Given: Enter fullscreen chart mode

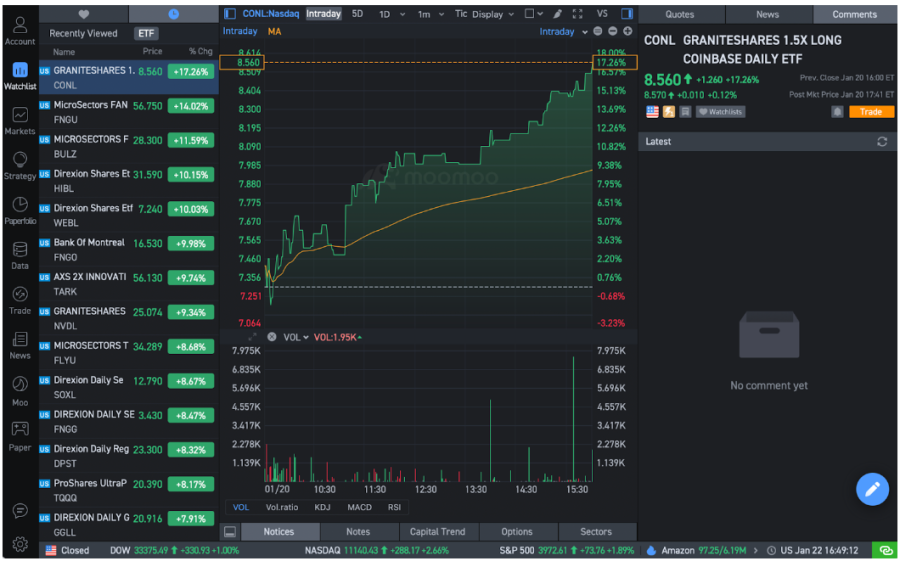Looking at the screenshot, I should click(x=577, y=14).
